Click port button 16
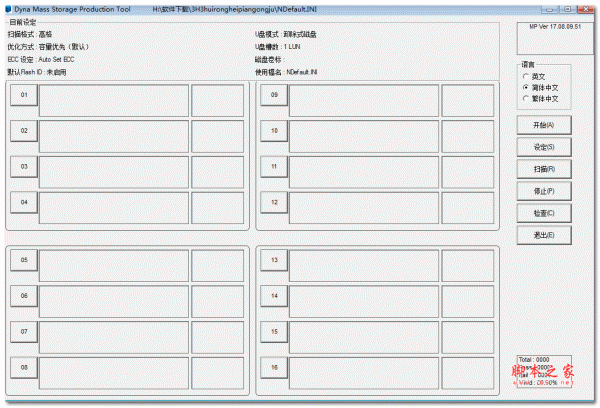The height and width of the screenshot is (408, 600). pyautogui.click(x=274, y=367)
